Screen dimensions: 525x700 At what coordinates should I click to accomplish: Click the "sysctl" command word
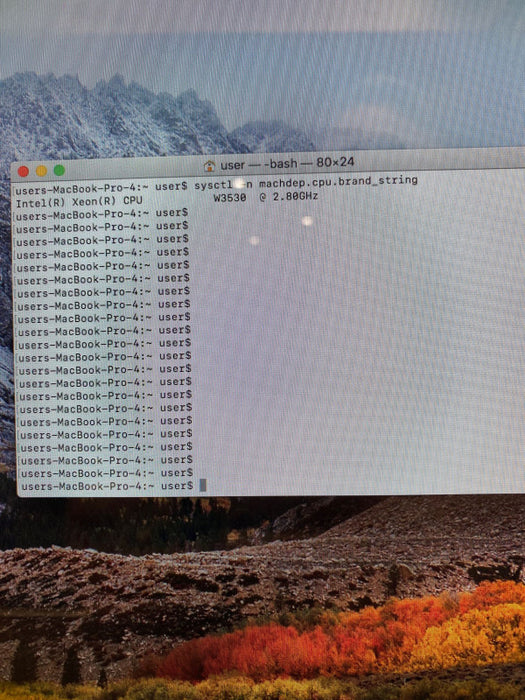coord(214,185)
